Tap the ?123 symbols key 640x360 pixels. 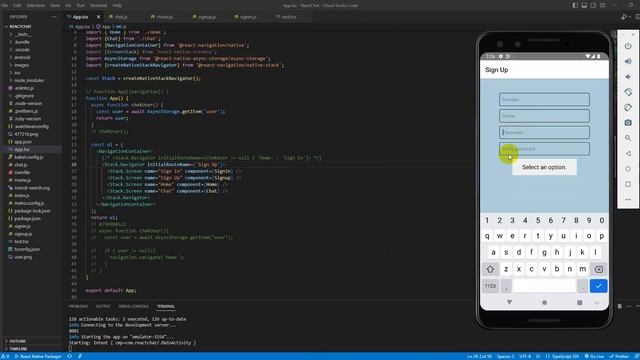[x=490, y=286]
